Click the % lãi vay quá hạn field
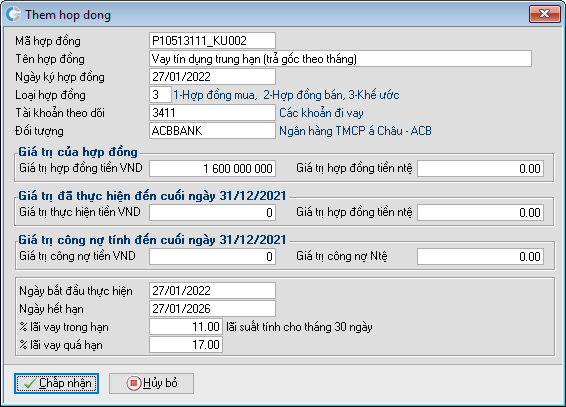This screenshot has width=566, height=407. (x=186, y=345)
